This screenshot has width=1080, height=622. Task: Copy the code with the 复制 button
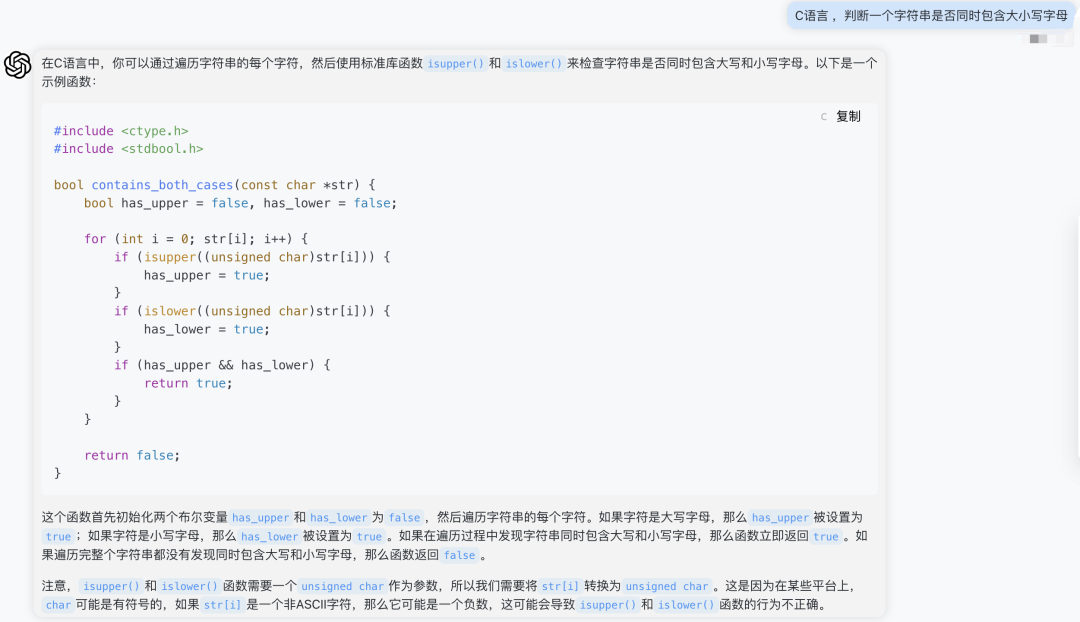[848, 116]
